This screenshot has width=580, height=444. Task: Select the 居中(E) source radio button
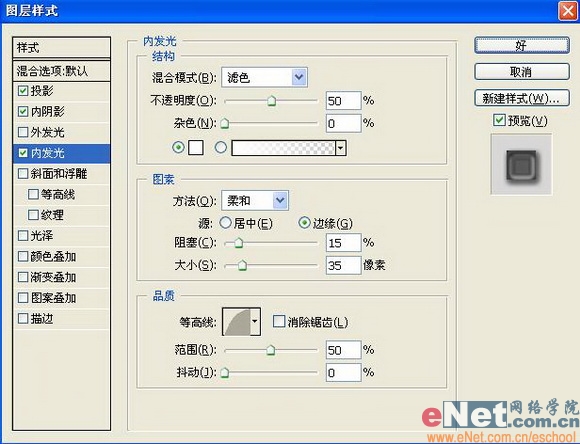coord(226,223)
